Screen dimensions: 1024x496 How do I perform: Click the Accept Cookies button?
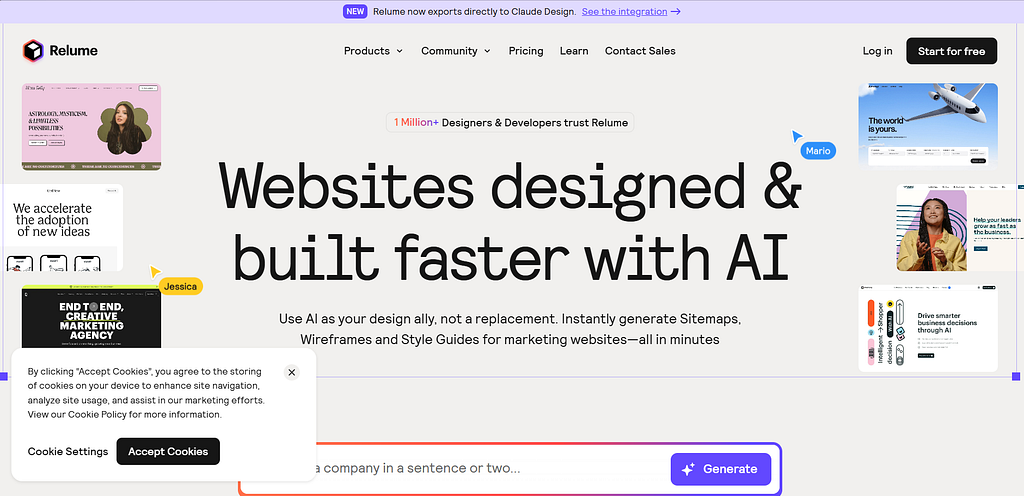[x=168, y=452]
